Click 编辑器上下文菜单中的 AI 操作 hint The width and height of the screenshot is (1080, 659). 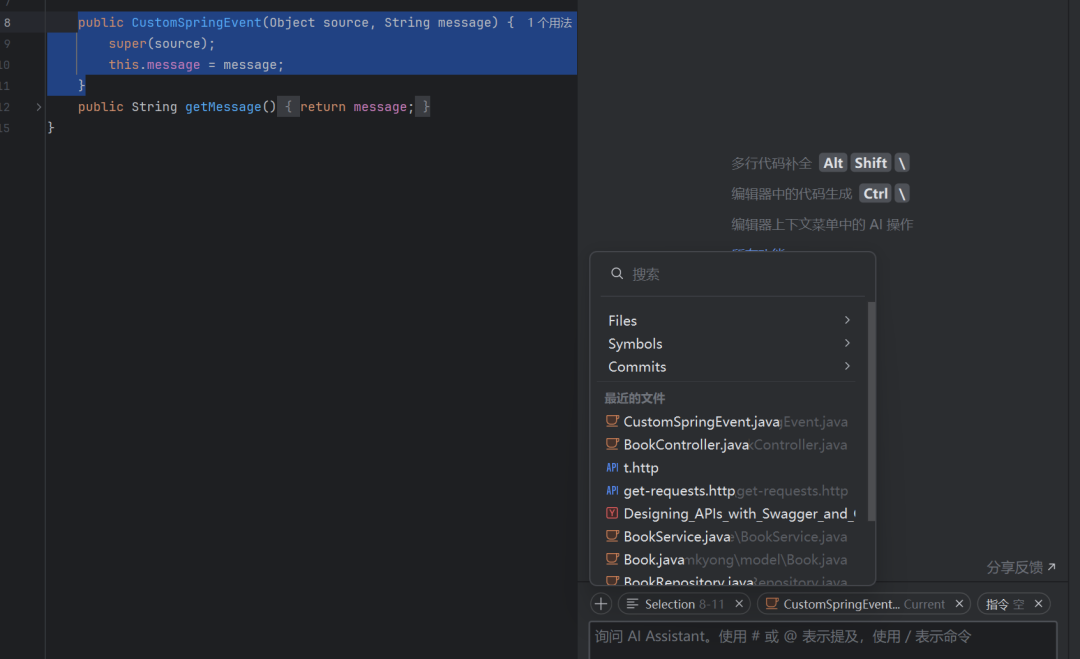point(822,224)
